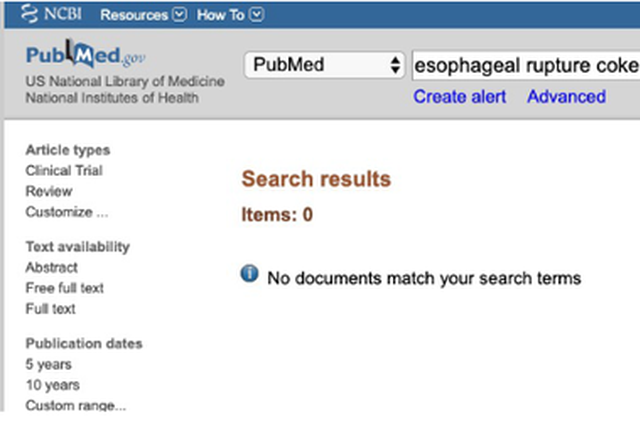Image resolution: width=640 pixels, height=426 pixels.
Task: Open the Custom range date filter
Action: pyautogui.click(x=76, y=405)
